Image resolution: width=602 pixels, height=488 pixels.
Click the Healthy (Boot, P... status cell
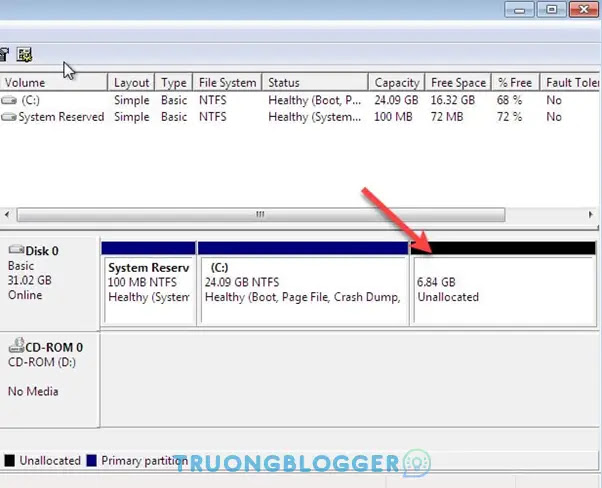coord(315,100)
